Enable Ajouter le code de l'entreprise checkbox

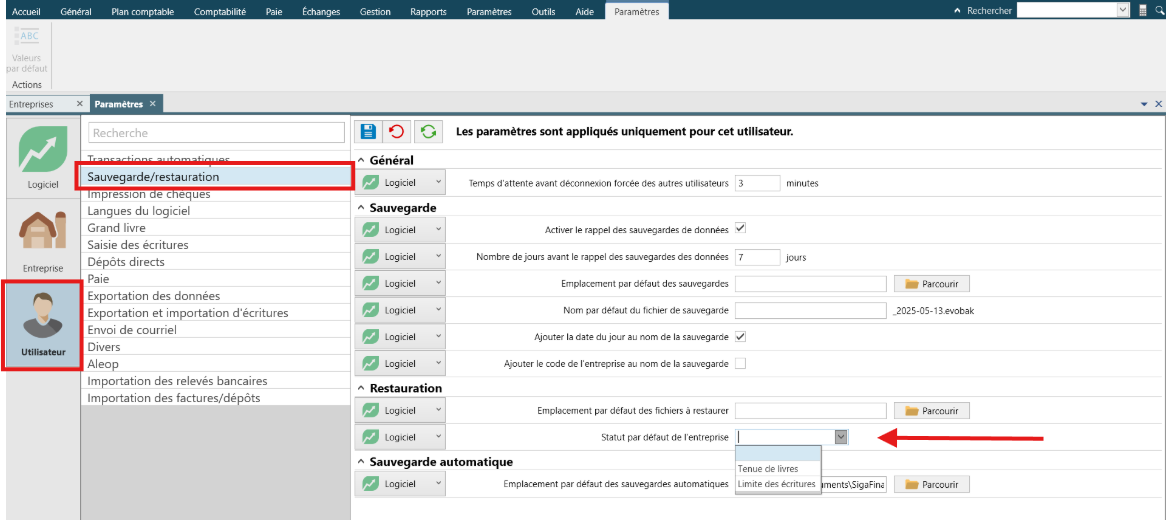click(x=740, y=363)
